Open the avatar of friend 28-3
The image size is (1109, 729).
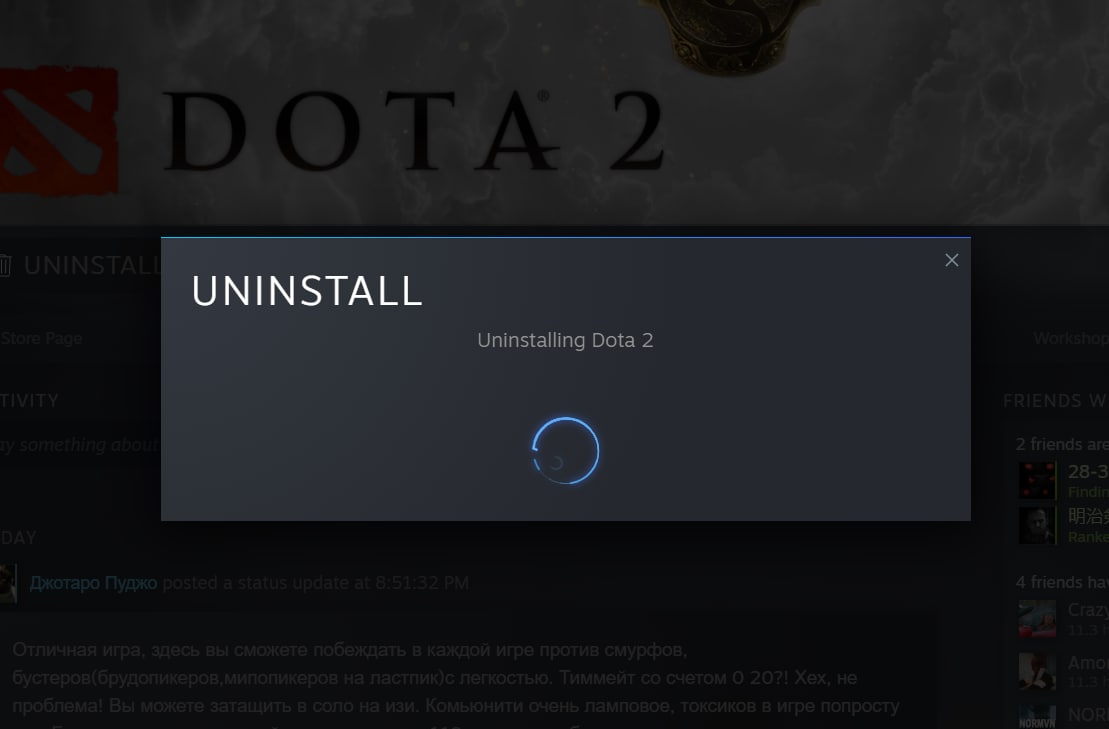pos(1037,480)
